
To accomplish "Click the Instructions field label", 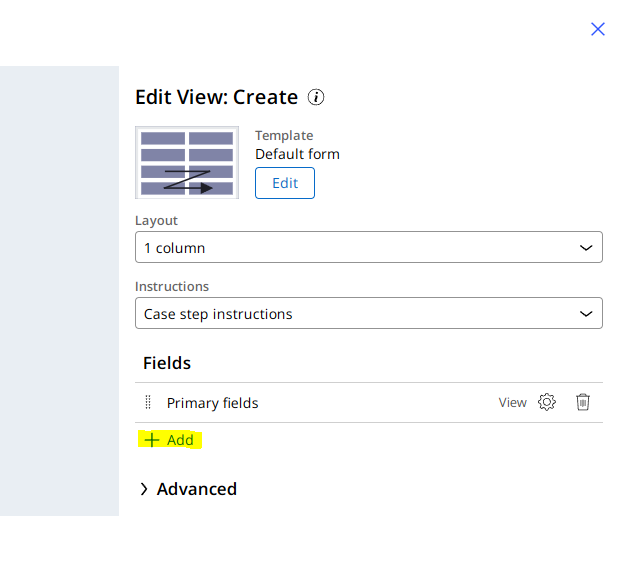I will [172, 286].
